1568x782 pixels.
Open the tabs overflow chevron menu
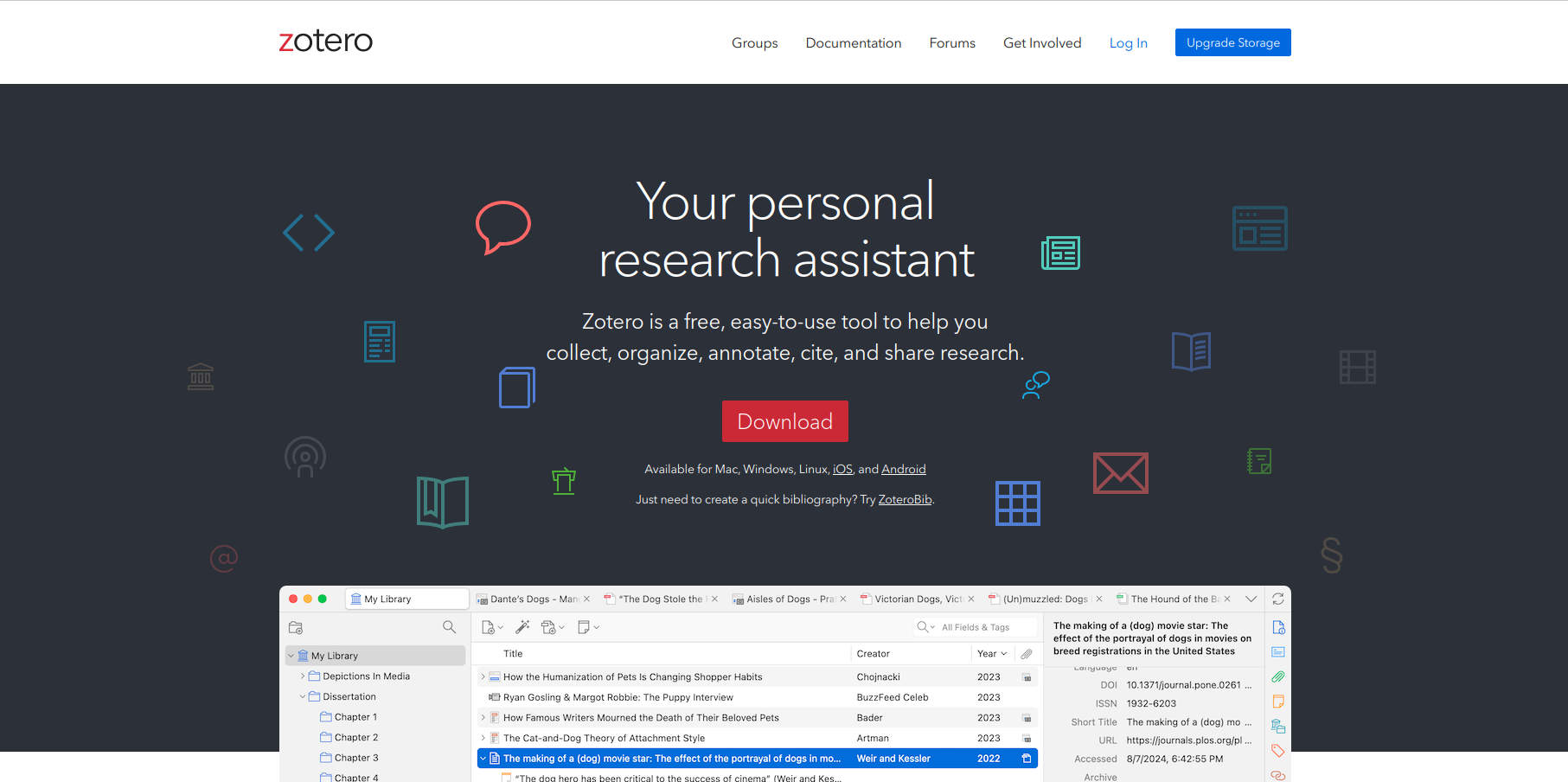(x=1251, y=598)
